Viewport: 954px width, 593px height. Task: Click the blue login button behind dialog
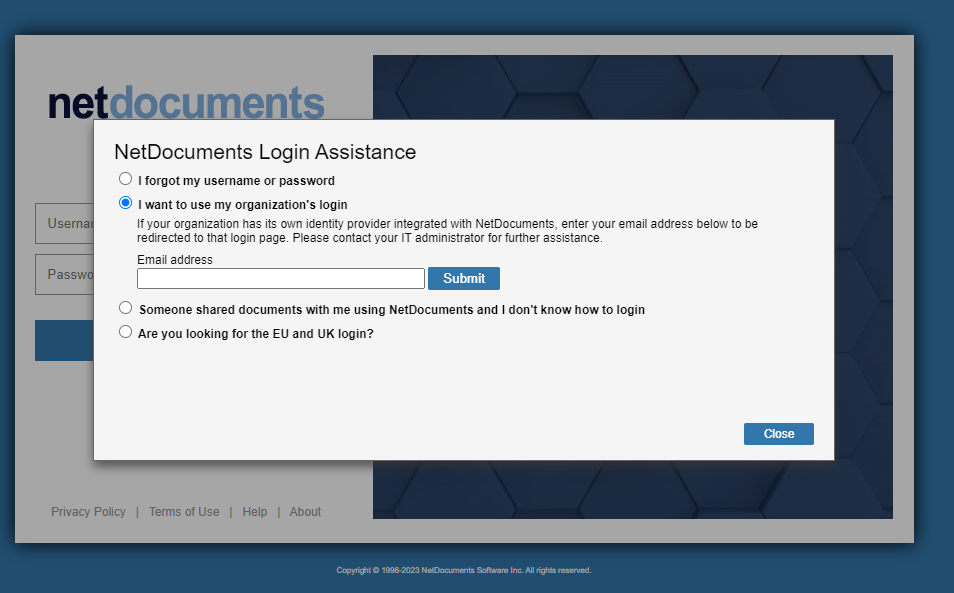click(64, 341)
